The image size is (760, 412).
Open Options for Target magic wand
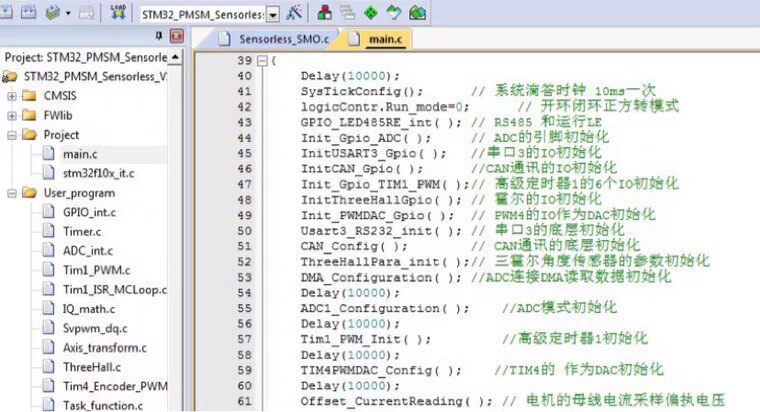pos(294,12)
